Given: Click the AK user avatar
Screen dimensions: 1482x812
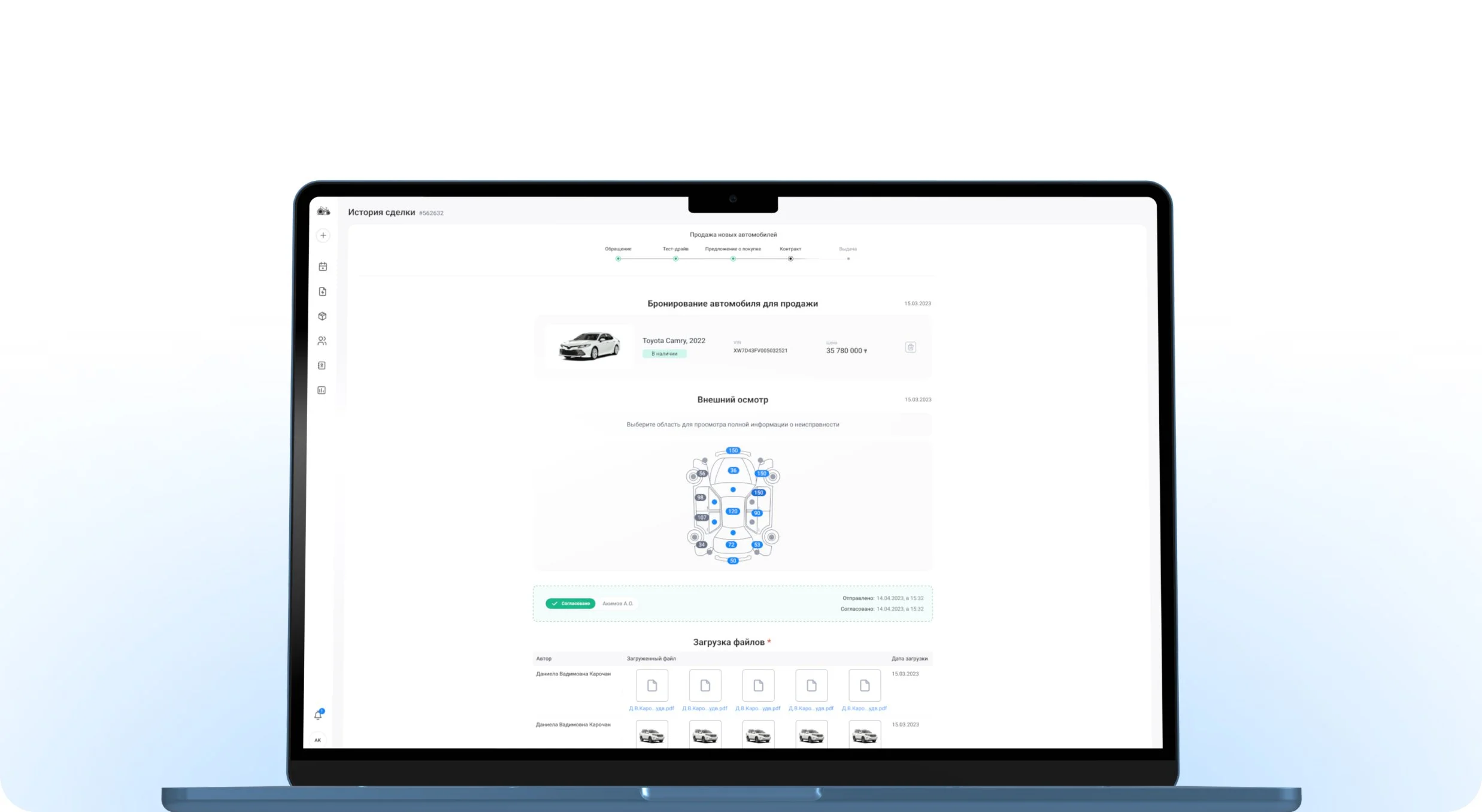Looking at the screenshot, I should click(317, 740).
